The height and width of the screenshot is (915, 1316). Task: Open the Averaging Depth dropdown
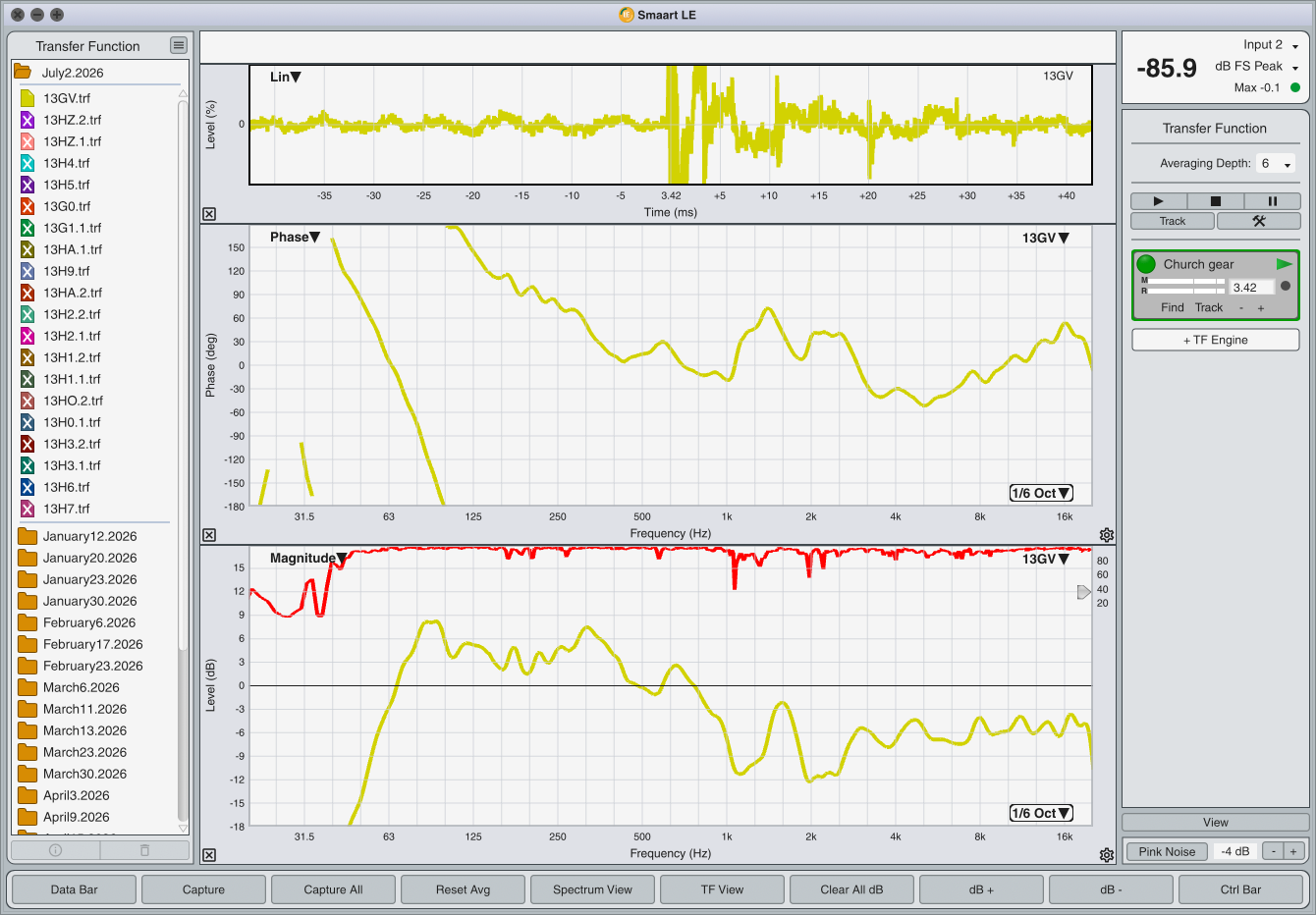pos(1276,164)
